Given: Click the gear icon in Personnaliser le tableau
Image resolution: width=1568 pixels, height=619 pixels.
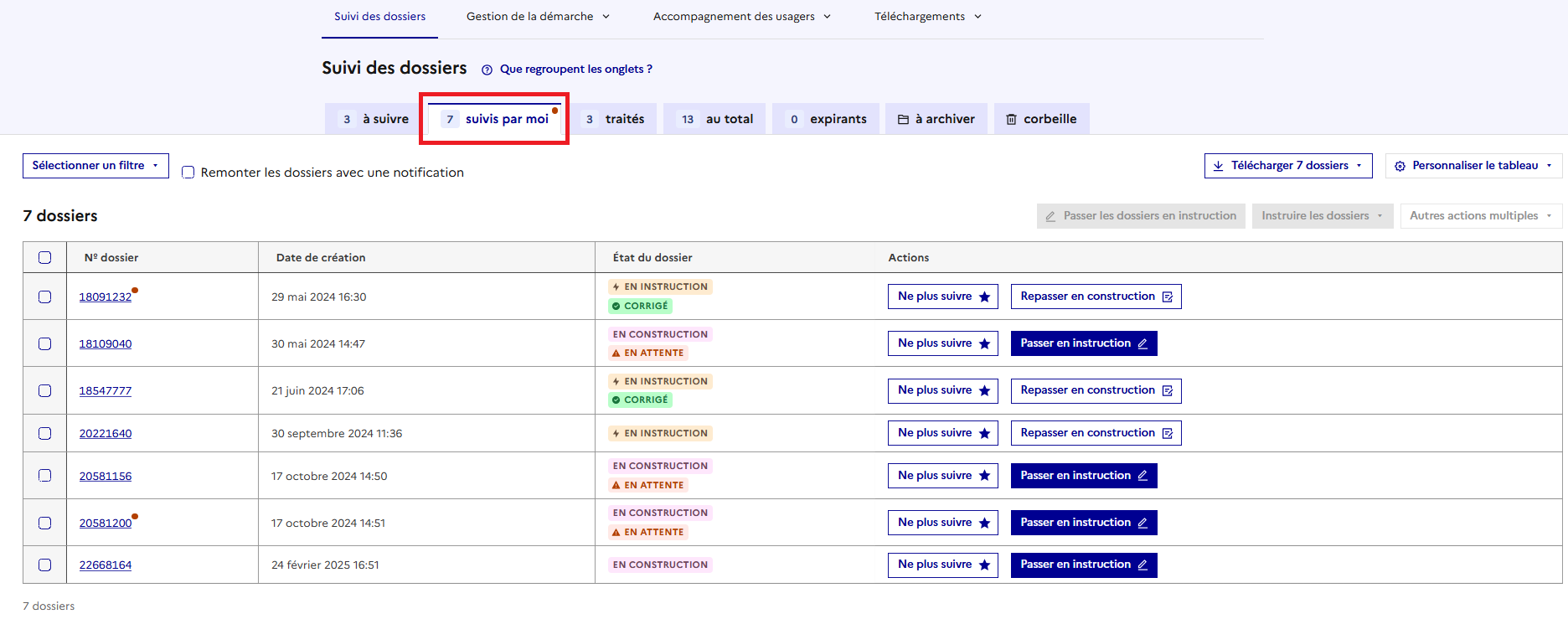Looking at the screenshot, I should 1400,167.
